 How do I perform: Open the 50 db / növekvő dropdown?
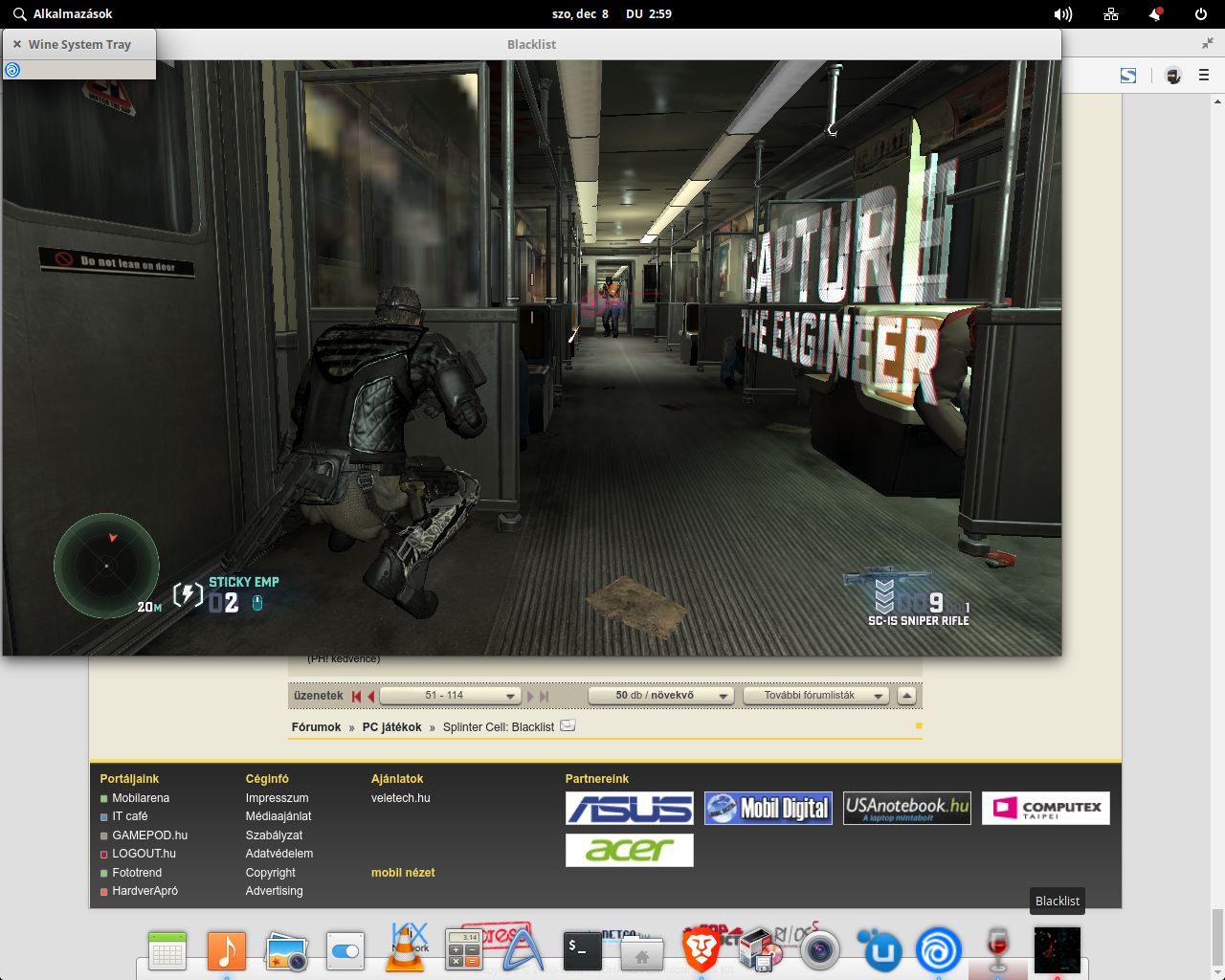(661, 696)
